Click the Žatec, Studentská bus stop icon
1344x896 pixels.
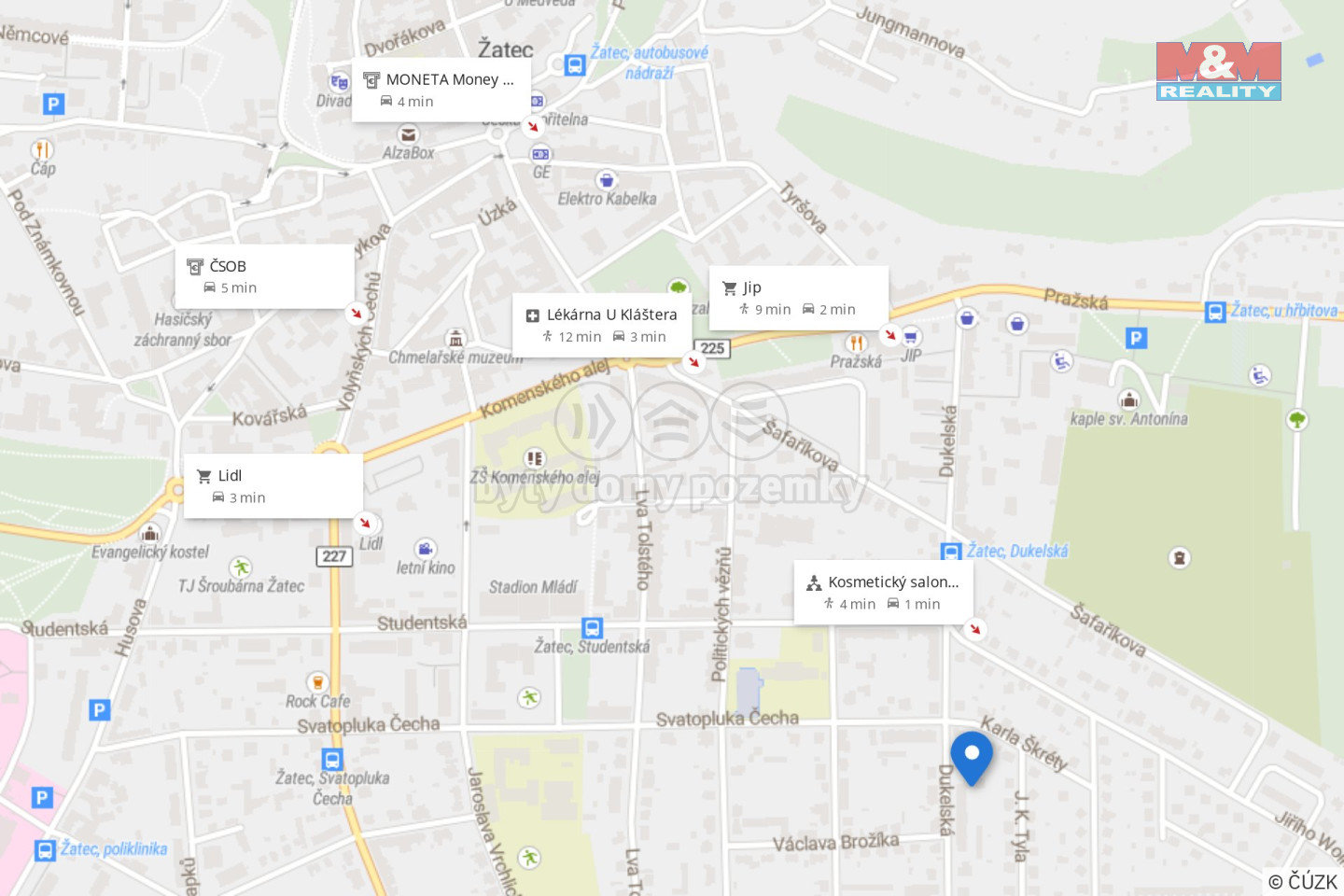[592, 627]
